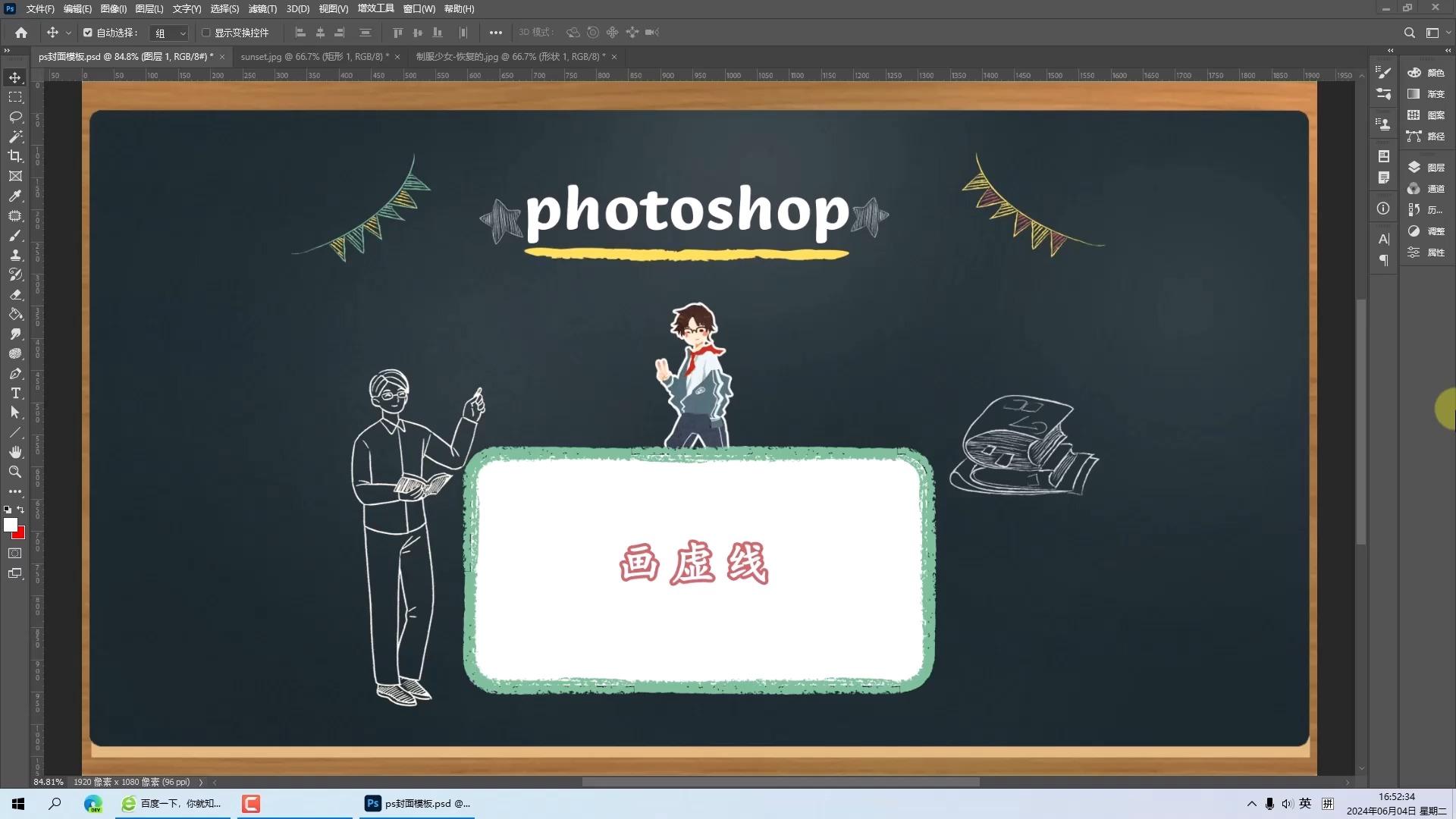Click the 英 input language indicator
The image size is (1456, 819).
tap(1305, 804)
